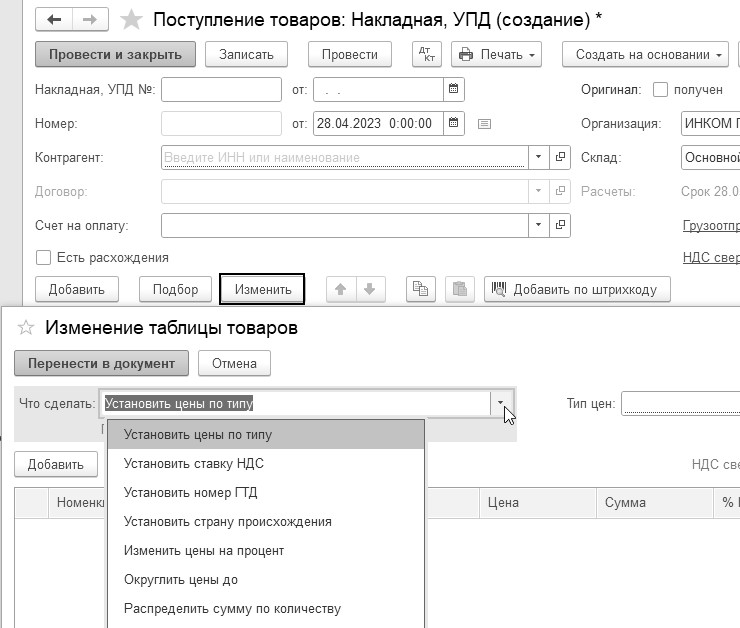
Task: Click the Организация field ИНКОМ
Action: pyautogui.click(x=710, y=123)
